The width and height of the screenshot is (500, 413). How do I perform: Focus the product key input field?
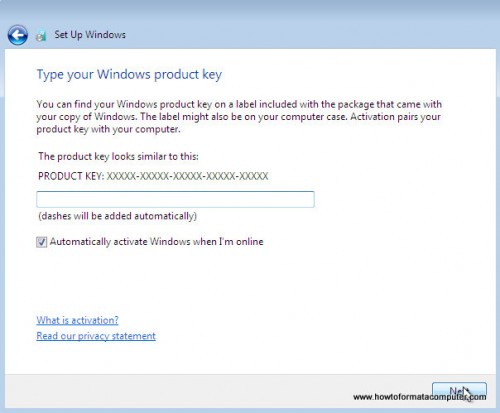point(175,199)
